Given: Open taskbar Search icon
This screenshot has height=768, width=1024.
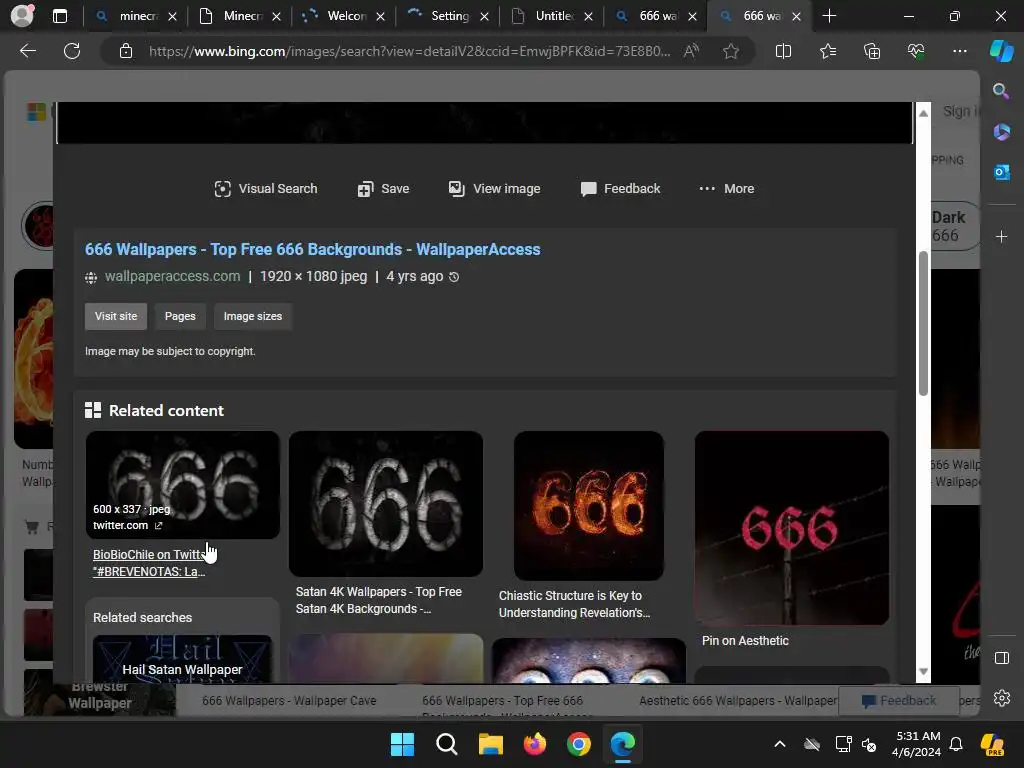Looking at the screenshot, I should (447, 744).
